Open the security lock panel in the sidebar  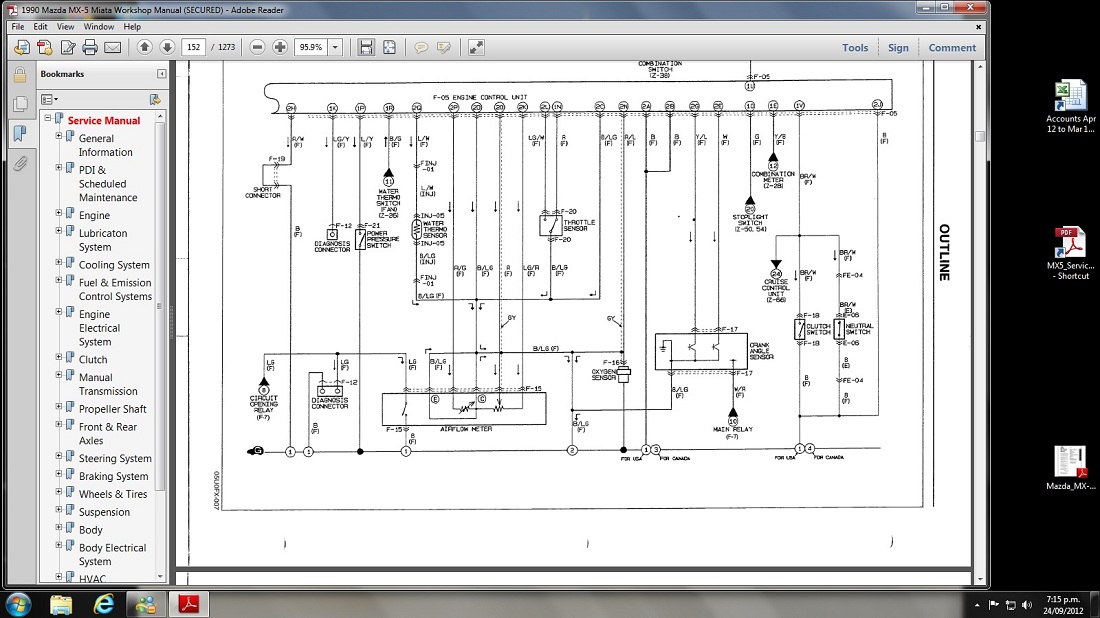20,74
